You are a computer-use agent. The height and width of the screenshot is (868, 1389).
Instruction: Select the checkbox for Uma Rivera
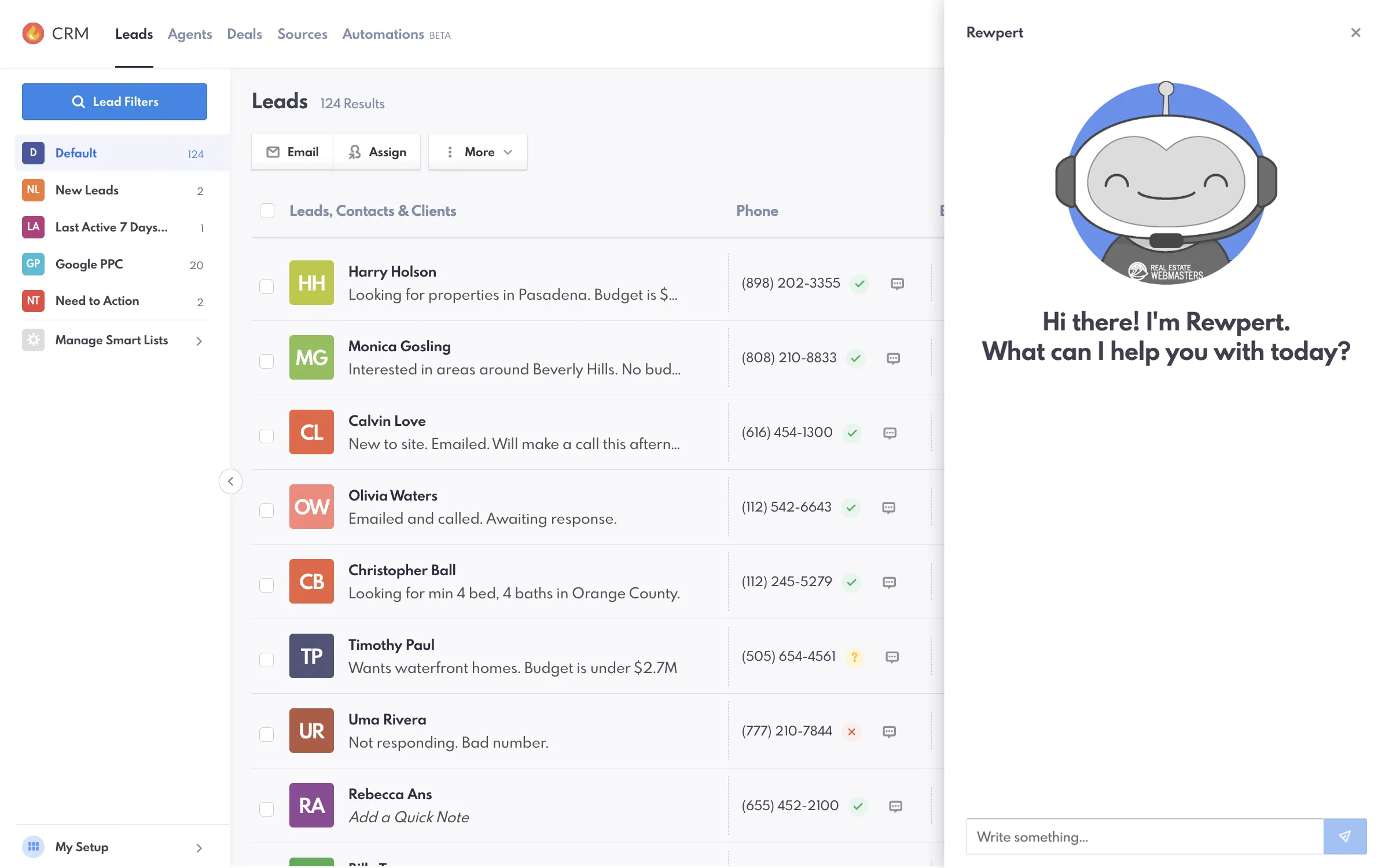(x=266, y=734)
